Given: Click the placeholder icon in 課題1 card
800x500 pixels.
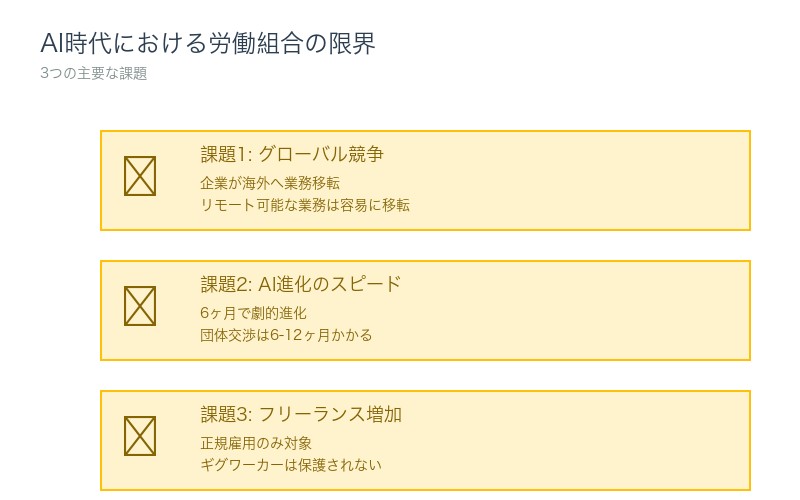Looking at the screenshot, I should (x=140, y=176).
